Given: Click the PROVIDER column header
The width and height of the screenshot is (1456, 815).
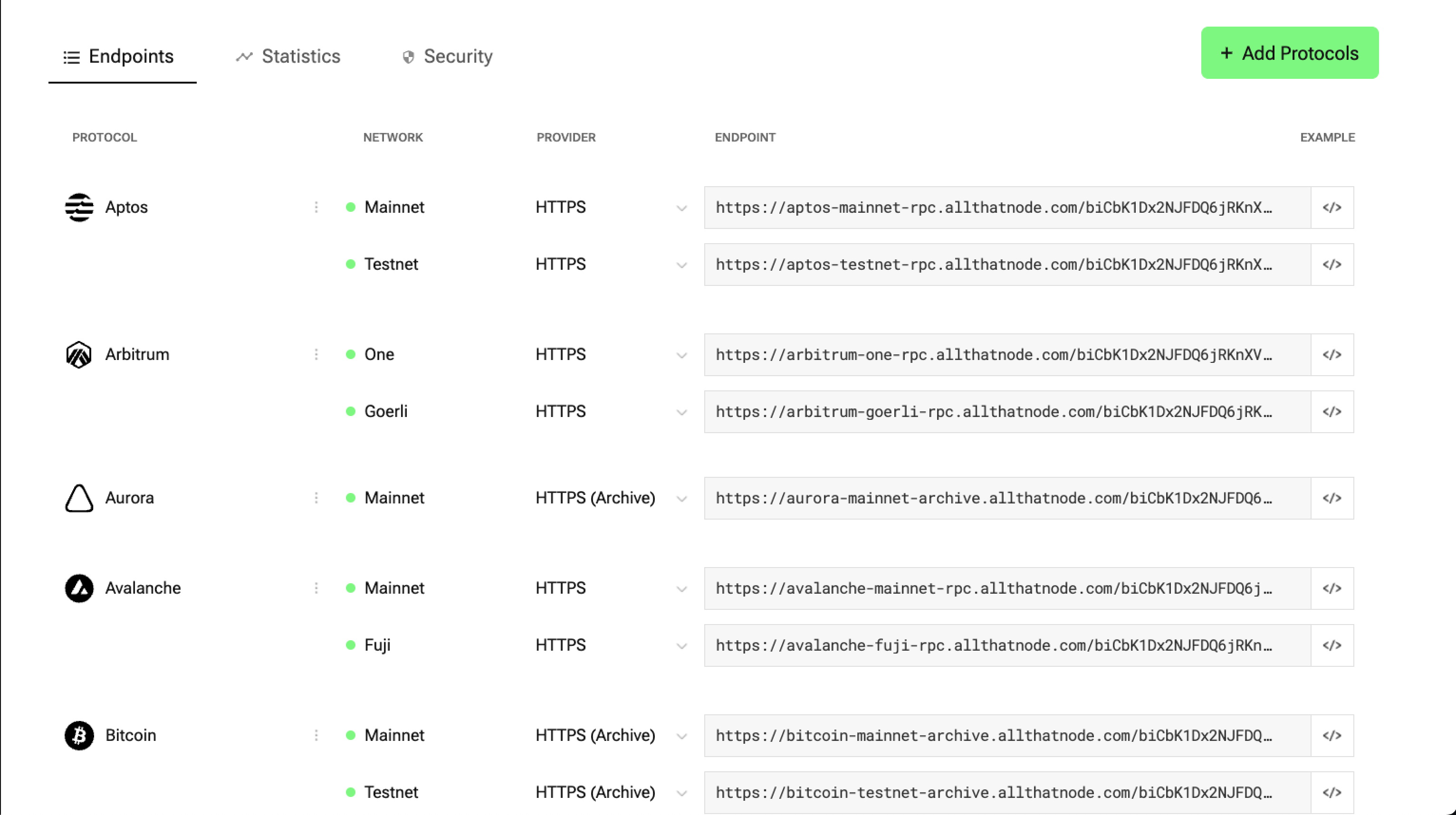Looking at the screenshot, I should click(x=566, y=137).
